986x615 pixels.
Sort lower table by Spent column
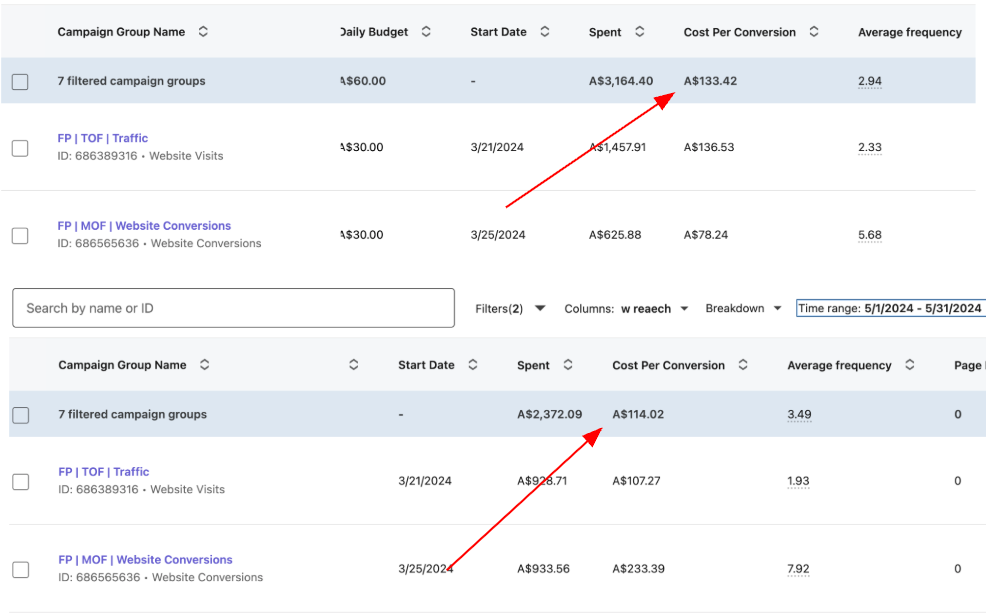(568, 365)
